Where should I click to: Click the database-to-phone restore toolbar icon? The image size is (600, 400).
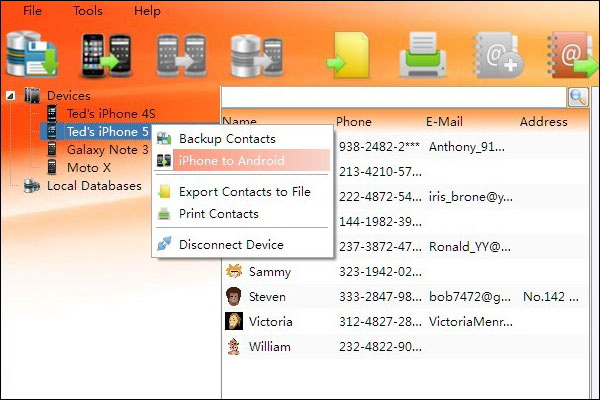(x=257, y=56)
